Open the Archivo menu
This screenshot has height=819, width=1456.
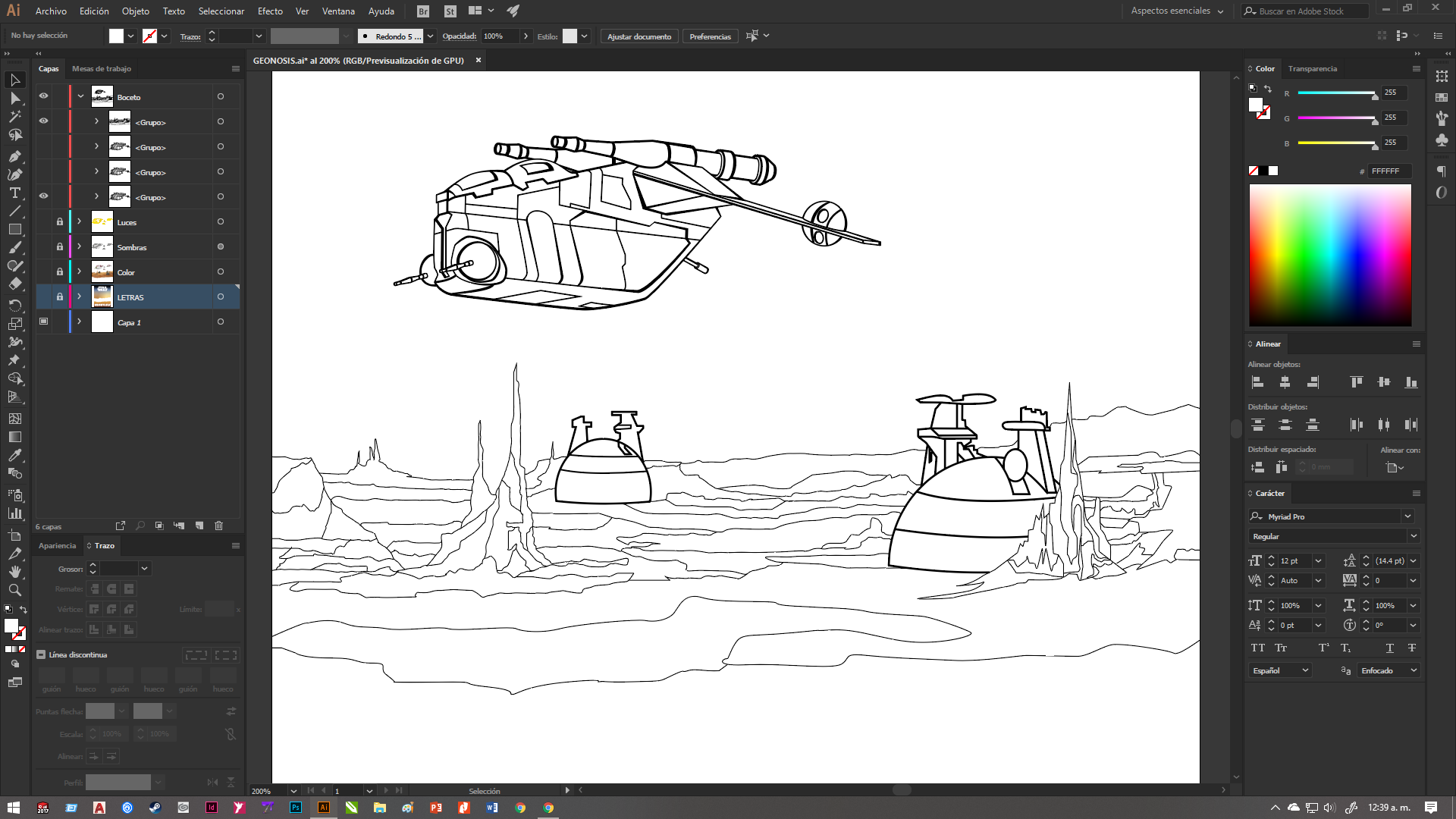(x=51, y=11)
